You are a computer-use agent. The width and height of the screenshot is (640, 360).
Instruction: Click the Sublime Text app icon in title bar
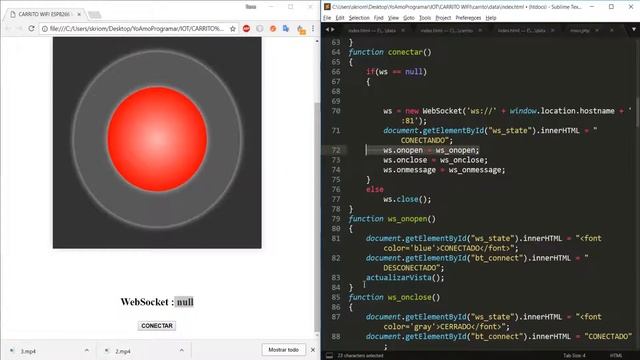click(x=327, y=7)
